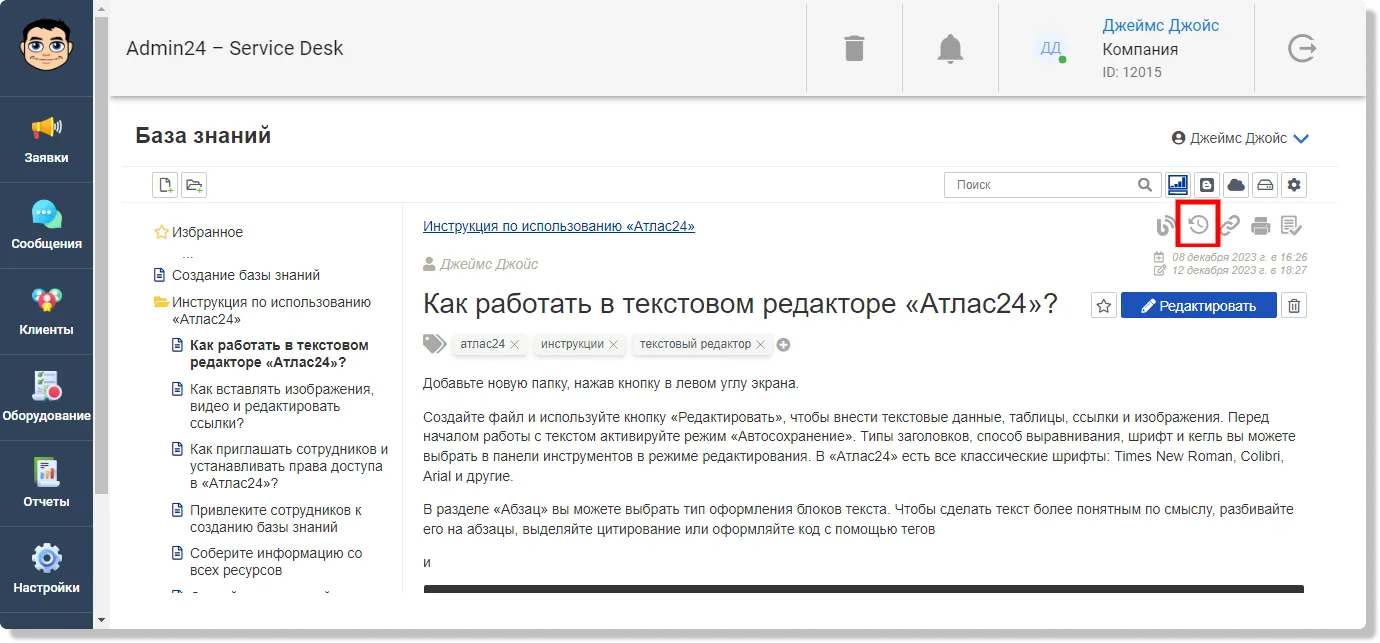Image resolution: width=1380 pixels, height=643 pixels.
Task: Click the tags icon beside атлас24
Action: click(x=434, y=344)
